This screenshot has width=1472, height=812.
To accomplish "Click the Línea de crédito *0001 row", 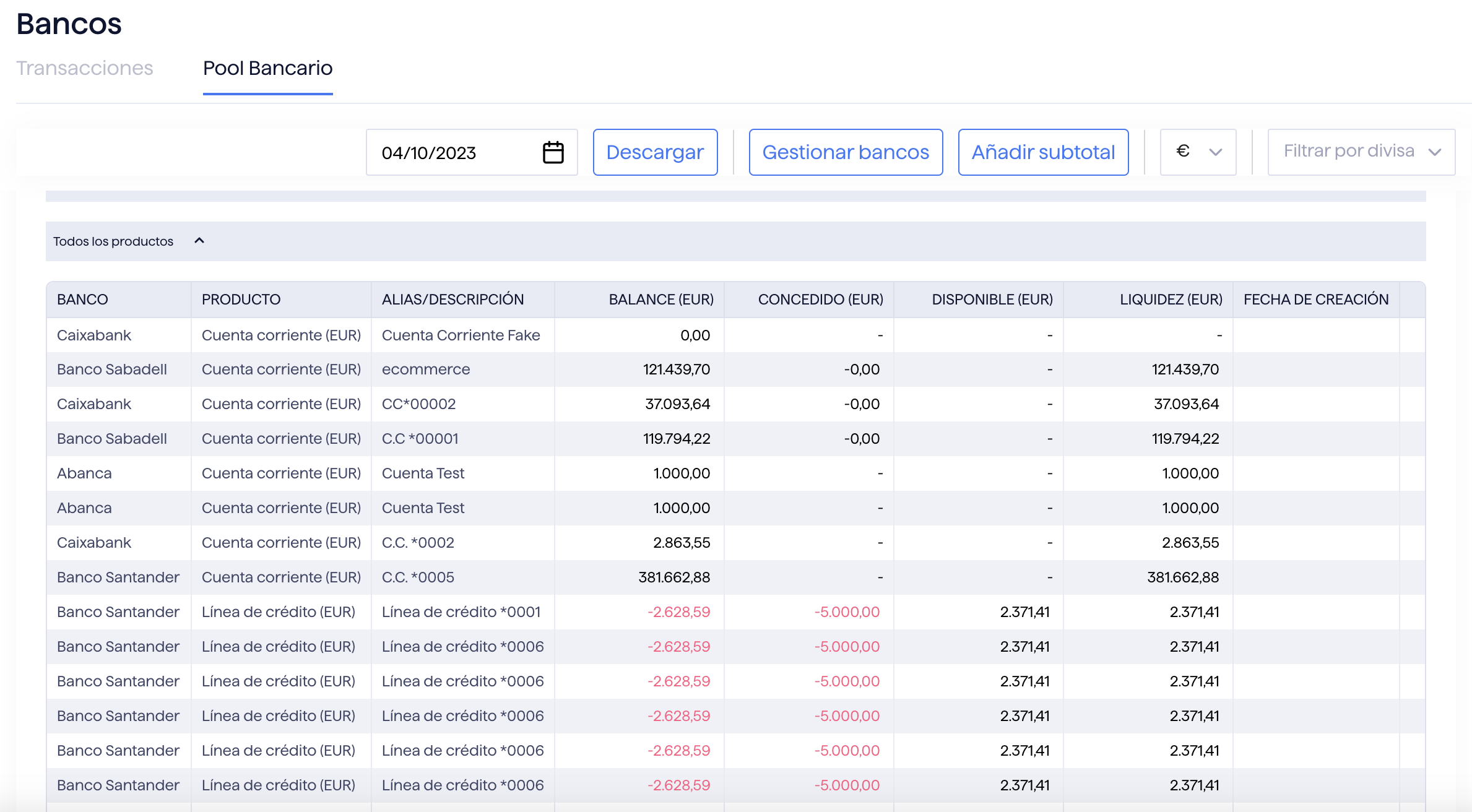I will (x=461, y=612).
